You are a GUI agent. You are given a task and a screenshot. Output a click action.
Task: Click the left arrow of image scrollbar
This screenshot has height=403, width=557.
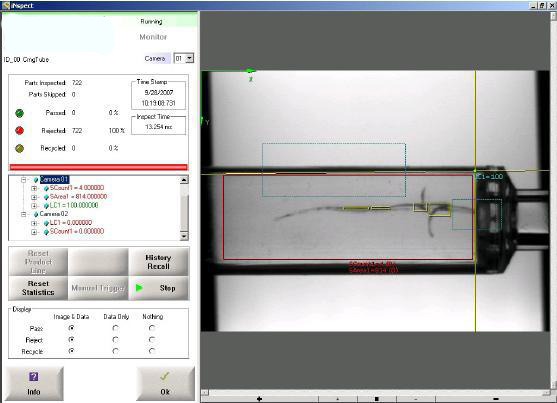point(205,392)
